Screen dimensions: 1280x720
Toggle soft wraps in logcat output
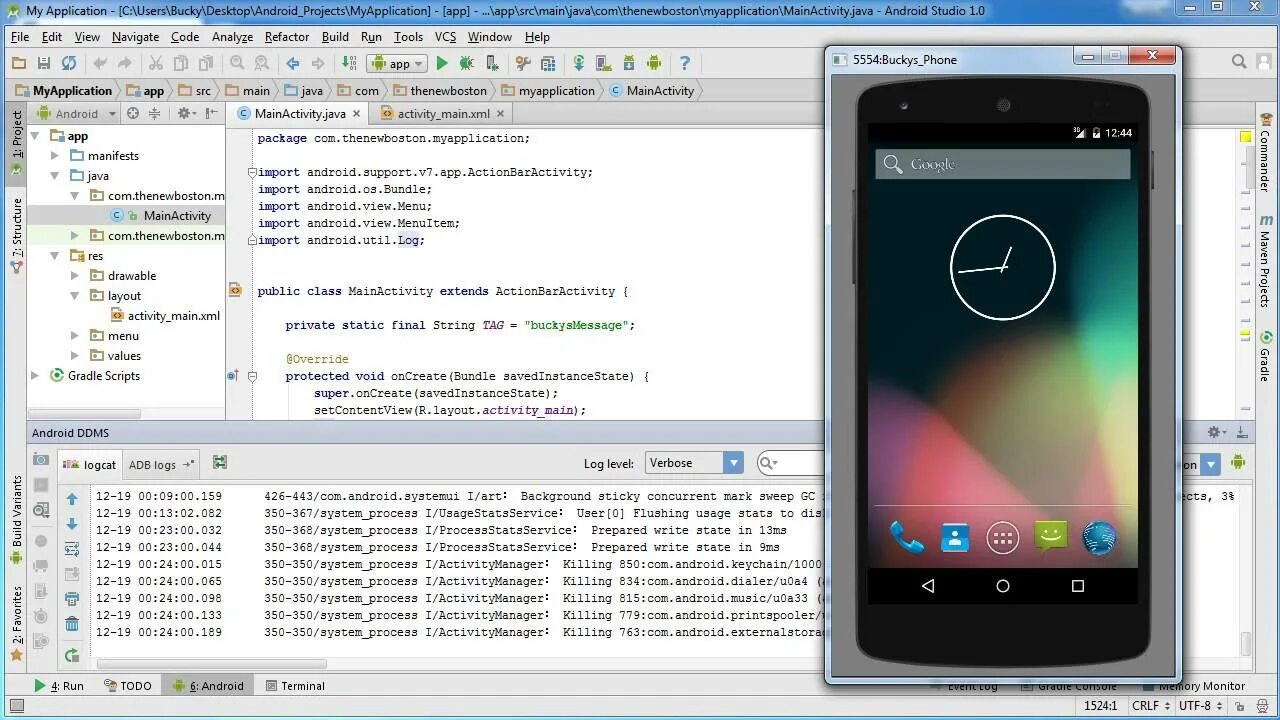click(x=72, y=549)
